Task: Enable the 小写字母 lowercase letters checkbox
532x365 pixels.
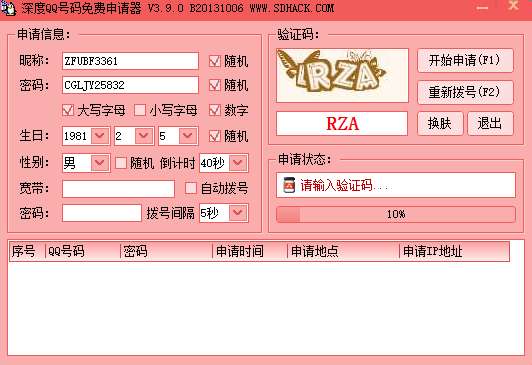Action: 140,110
